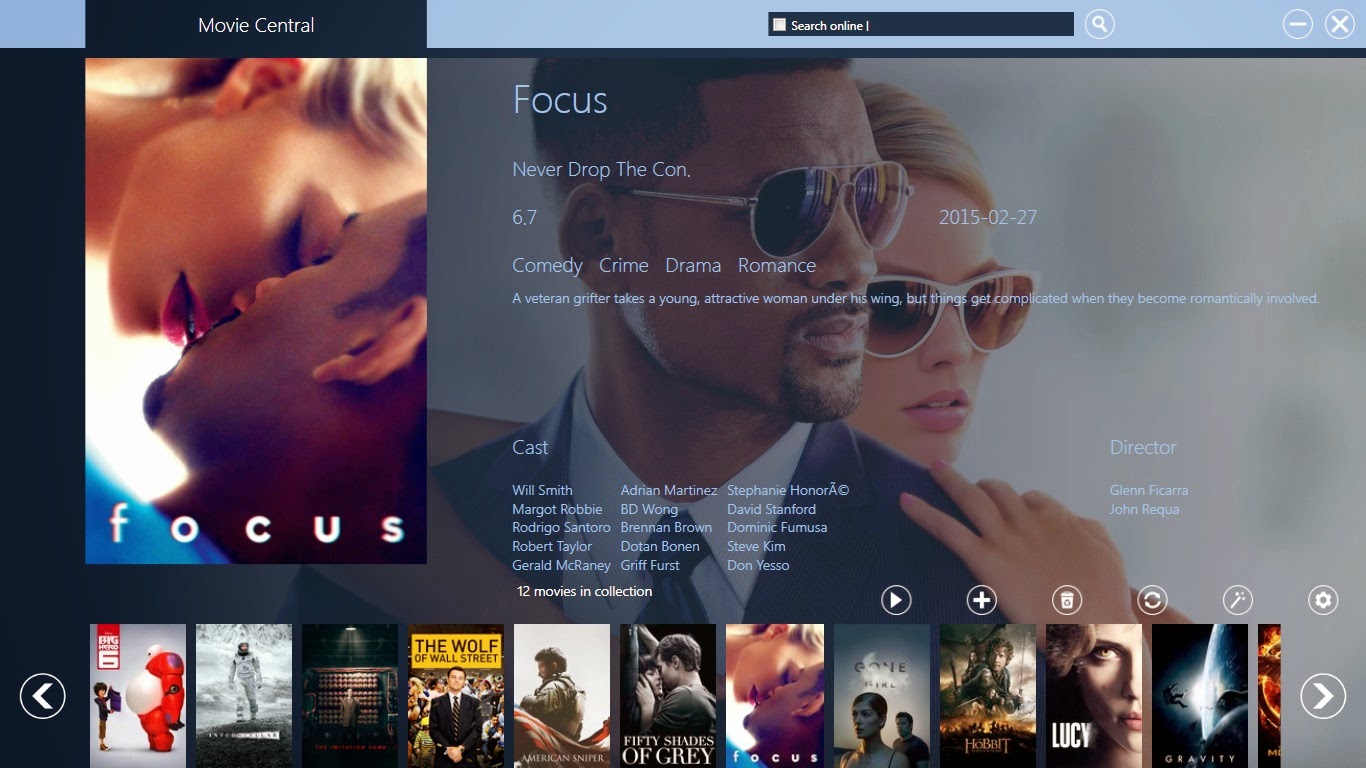
Task: Click the movie title Focus heading
Action: (x=560, y=100)
